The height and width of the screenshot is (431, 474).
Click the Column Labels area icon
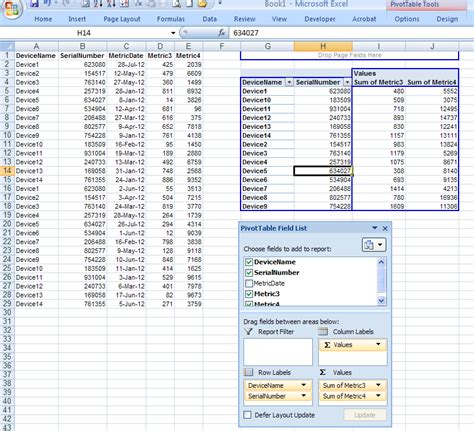(323, 331)
